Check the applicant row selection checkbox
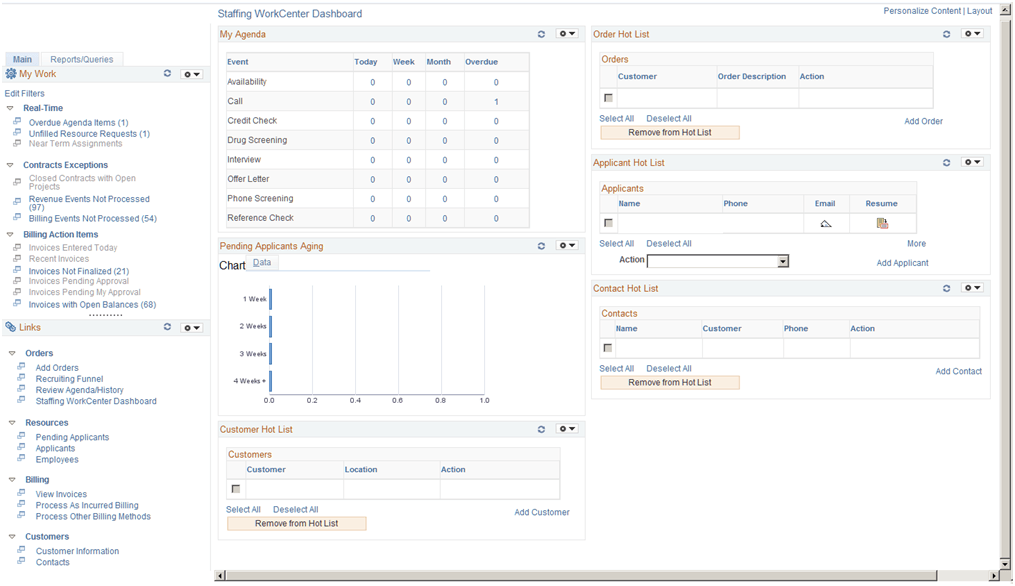 [x=607, y=222]
